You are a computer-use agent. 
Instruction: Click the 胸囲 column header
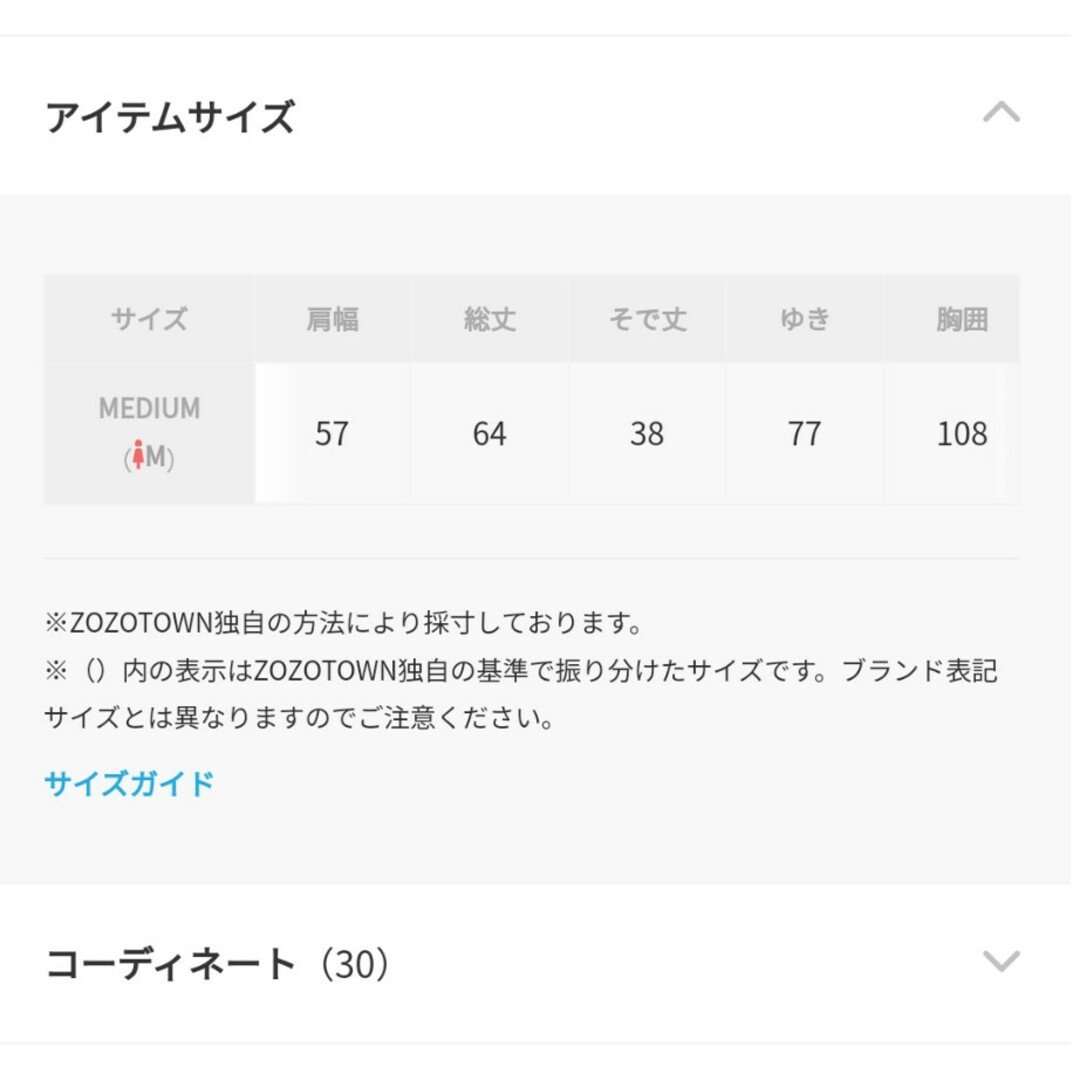[962, 319]
